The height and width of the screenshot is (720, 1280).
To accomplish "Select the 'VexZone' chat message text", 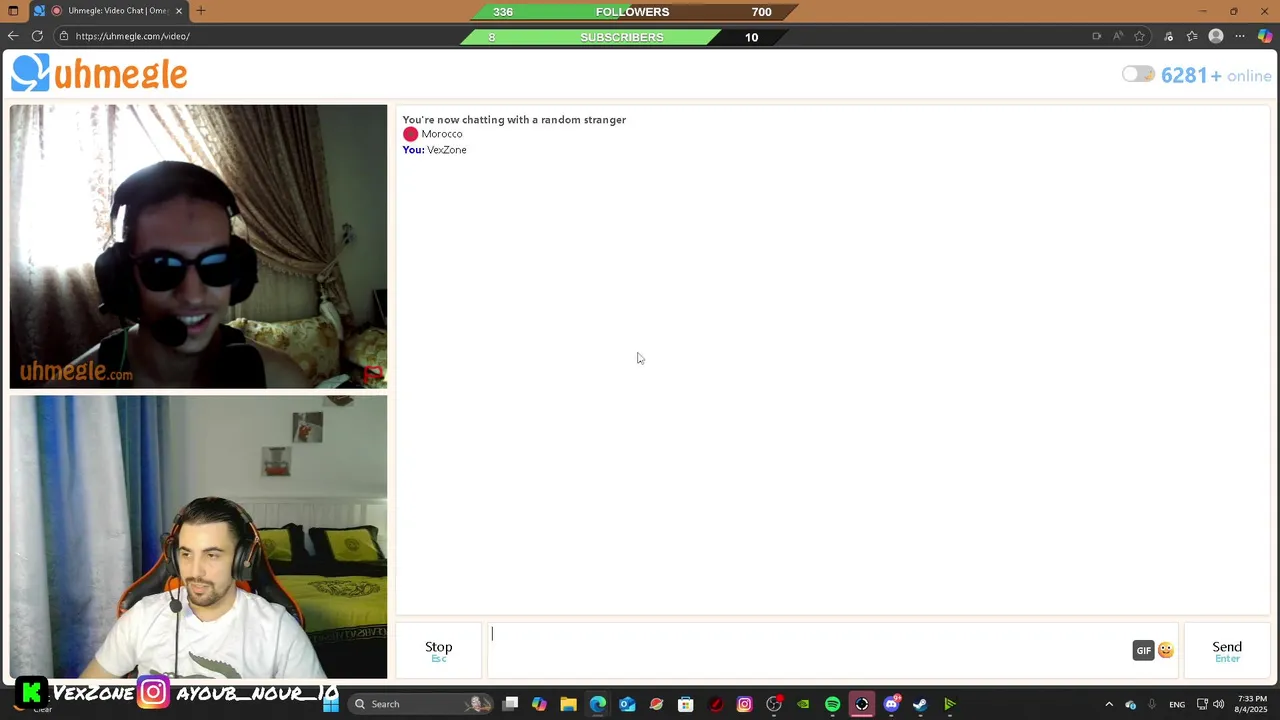I will pos(446,150).
